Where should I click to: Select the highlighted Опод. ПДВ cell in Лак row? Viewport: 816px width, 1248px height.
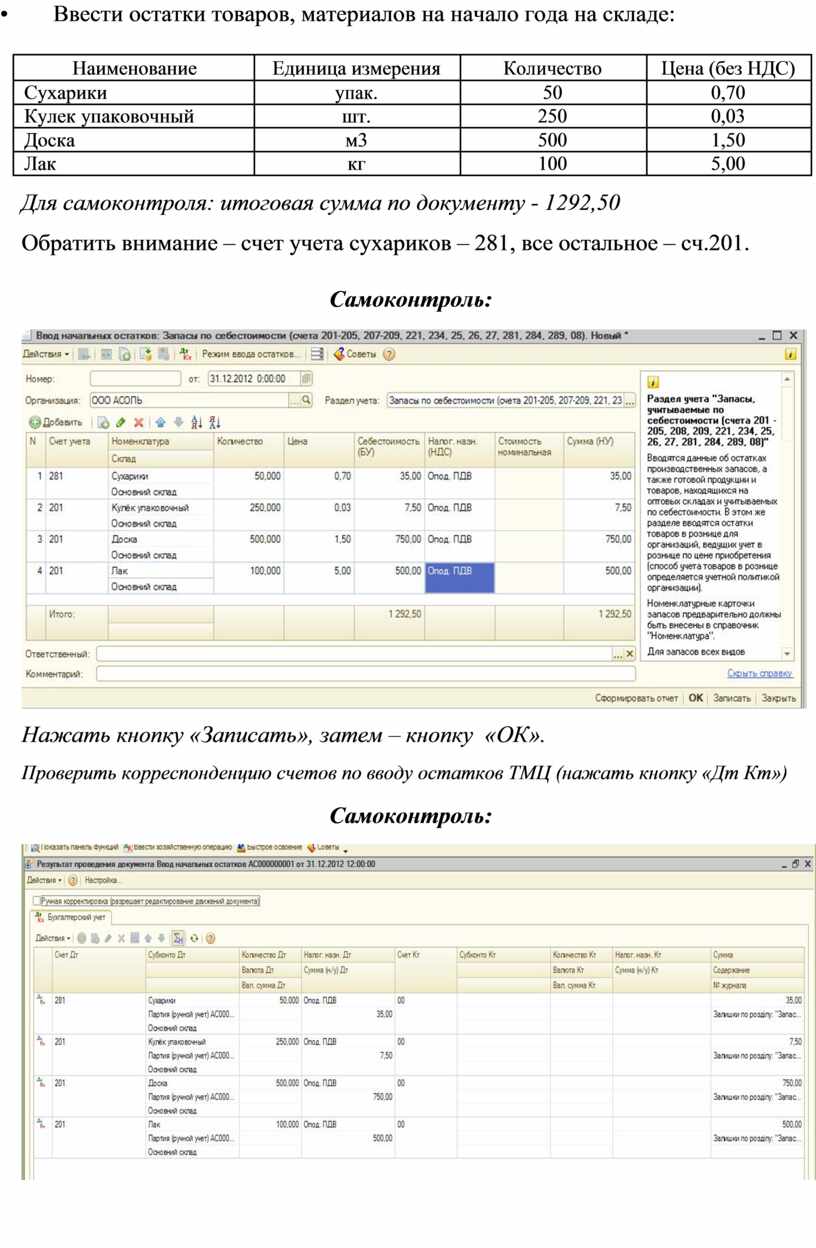(x=459, y=578)
